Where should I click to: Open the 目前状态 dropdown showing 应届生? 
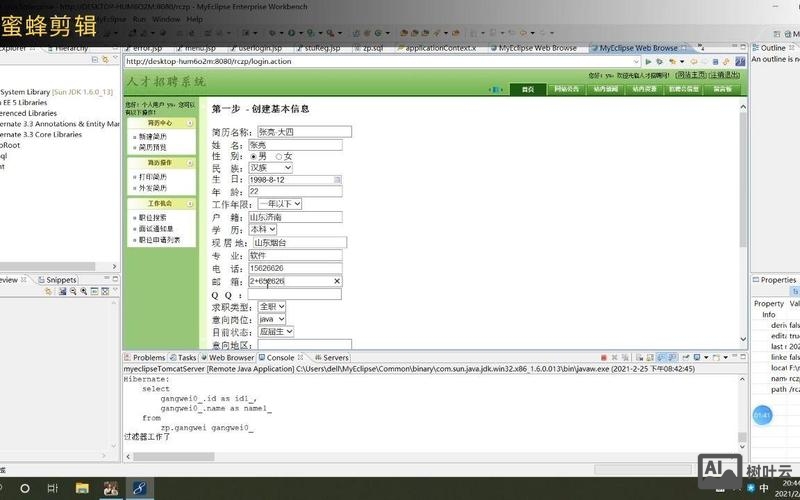pyautogui.click(x=276, y=332)
